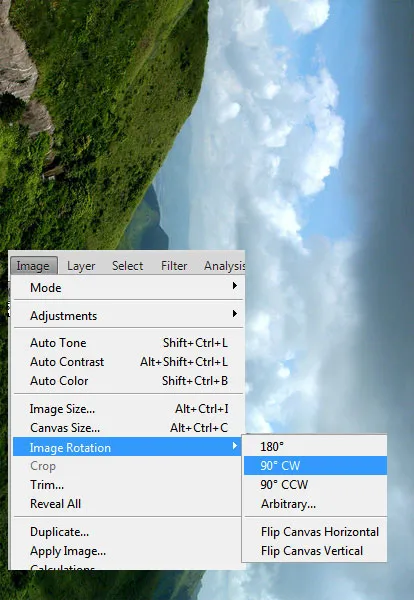Choose Duplicate... menu item

(x=128, y=532)
